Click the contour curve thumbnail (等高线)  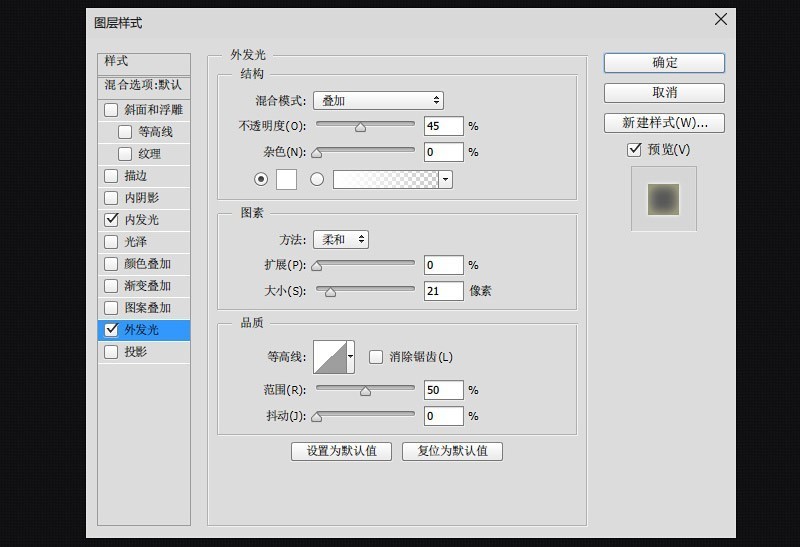point(329,357)
